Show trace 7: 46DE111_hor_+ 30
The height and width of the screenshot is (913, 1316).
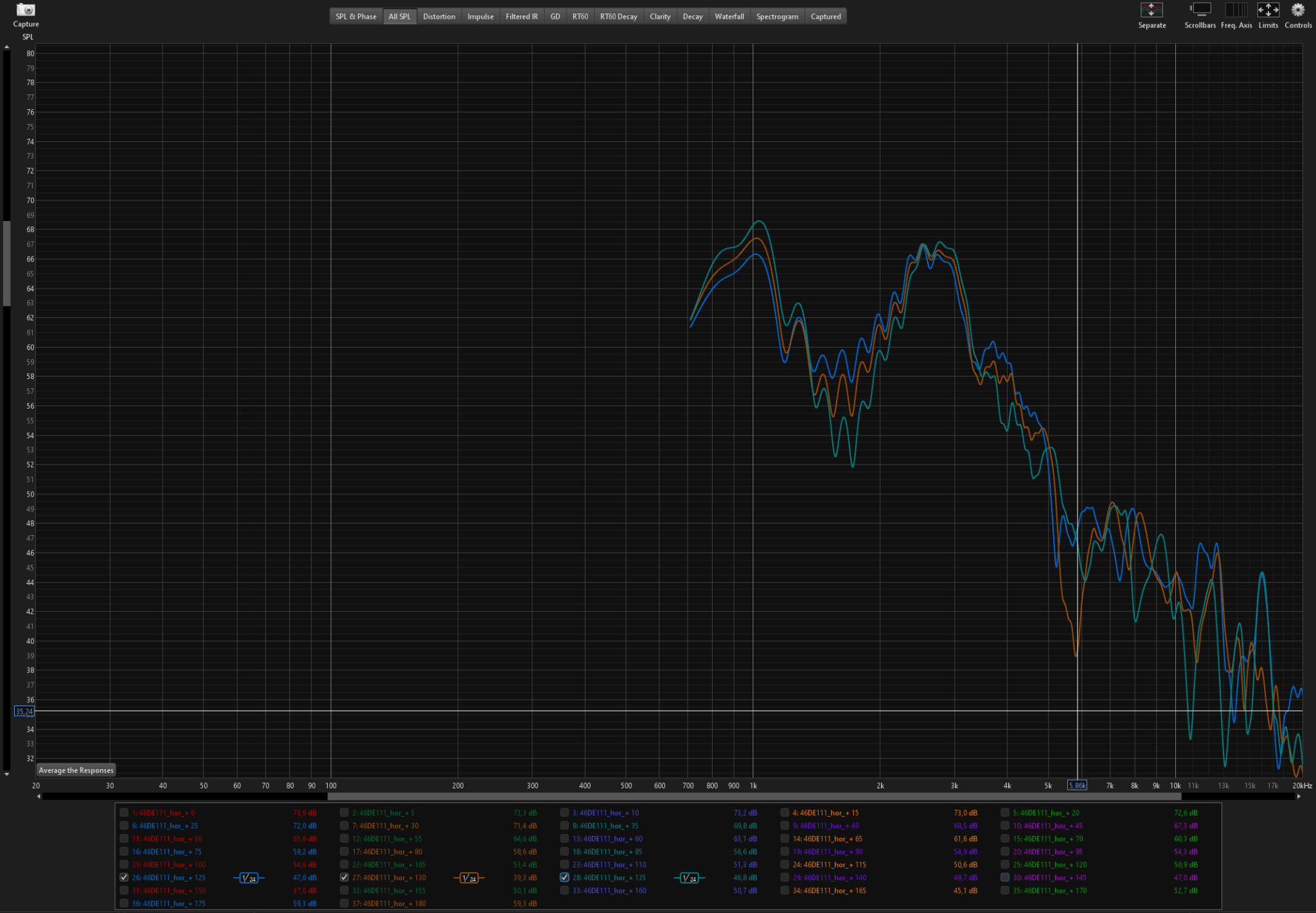(344, 826)
